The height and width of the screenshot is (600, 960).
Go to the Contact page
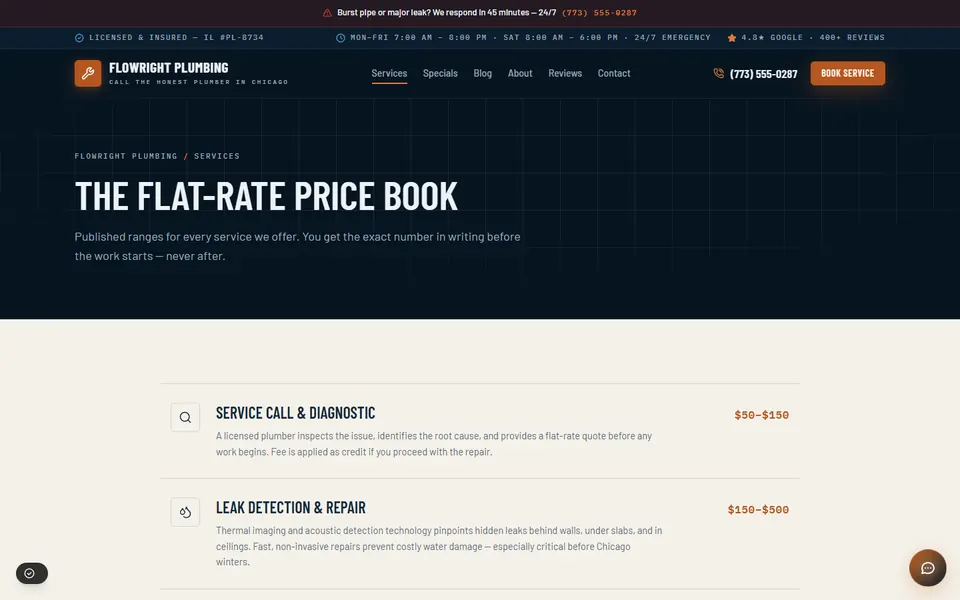614,73
